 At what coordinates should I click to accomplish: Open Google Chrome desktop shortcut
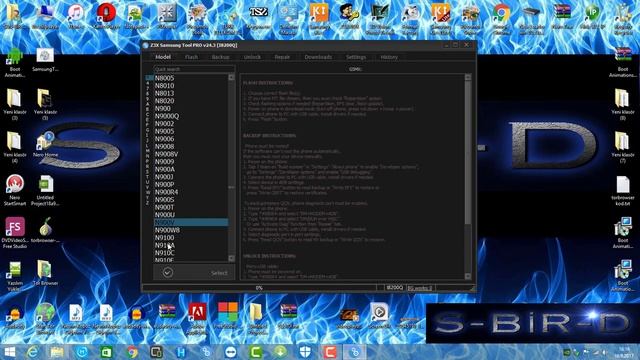[501, 16]
